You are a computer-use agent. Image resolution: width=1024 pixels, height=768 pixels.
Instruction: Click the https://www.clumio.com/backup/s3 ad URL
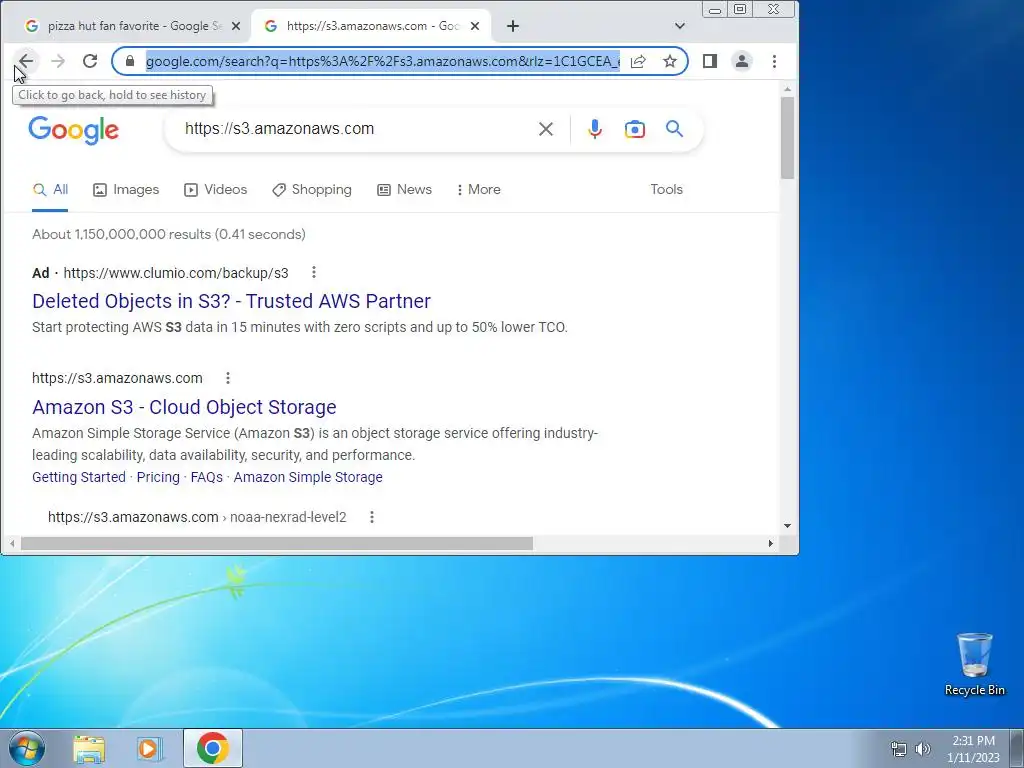tap(176, 273)
